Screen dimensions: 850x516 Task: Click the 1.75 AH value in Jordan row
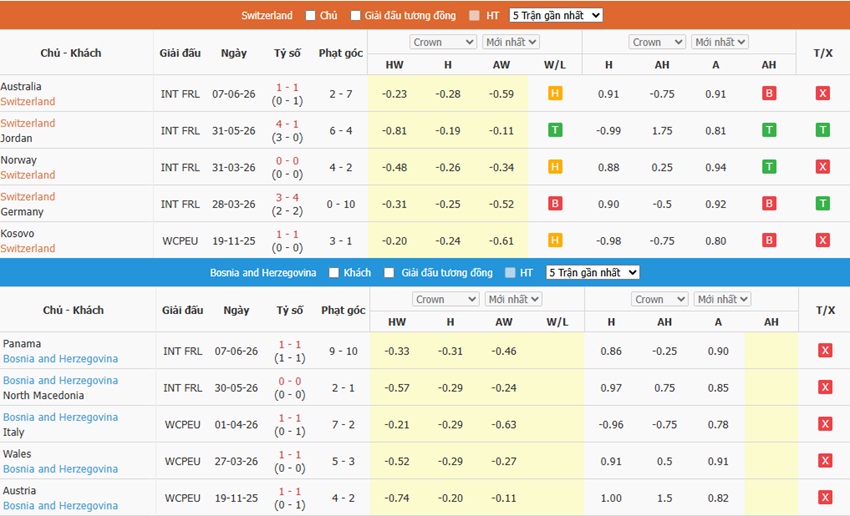pyautogui.click(x=662, y=131)
